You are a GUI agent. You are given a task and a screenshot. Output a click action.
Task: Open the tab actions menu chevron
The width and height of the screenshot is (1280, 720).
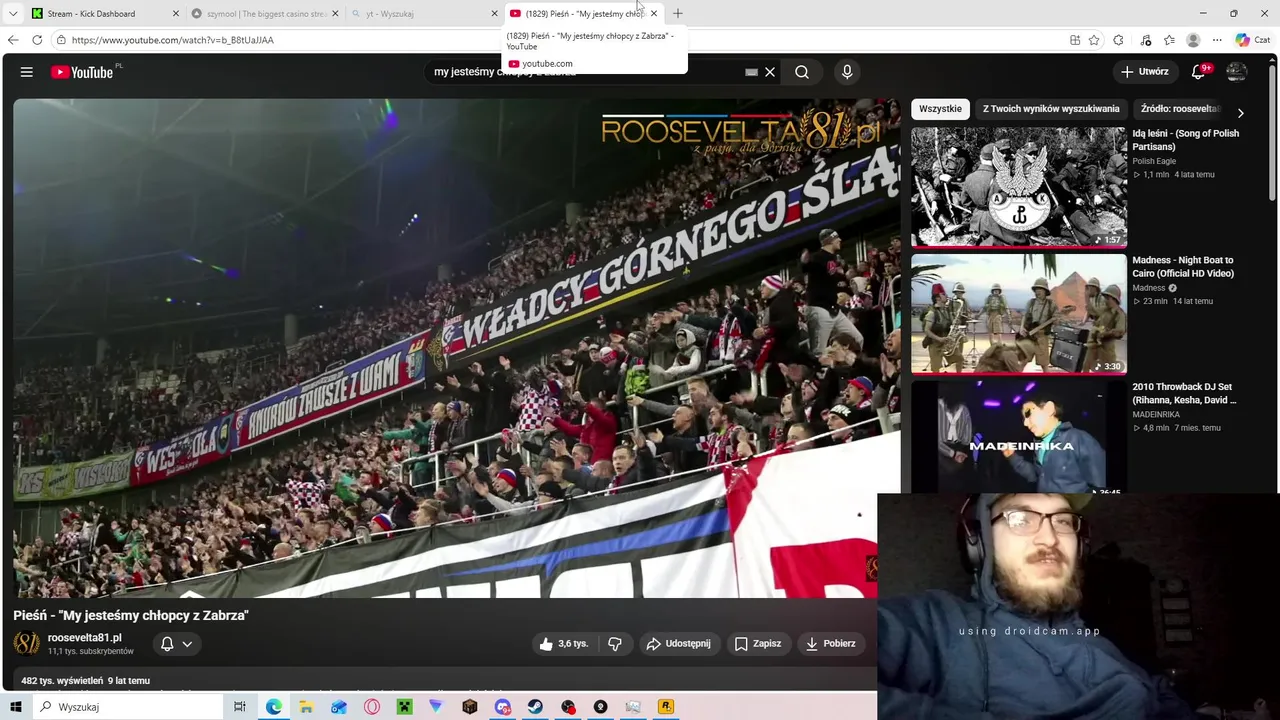coord(13,14)
